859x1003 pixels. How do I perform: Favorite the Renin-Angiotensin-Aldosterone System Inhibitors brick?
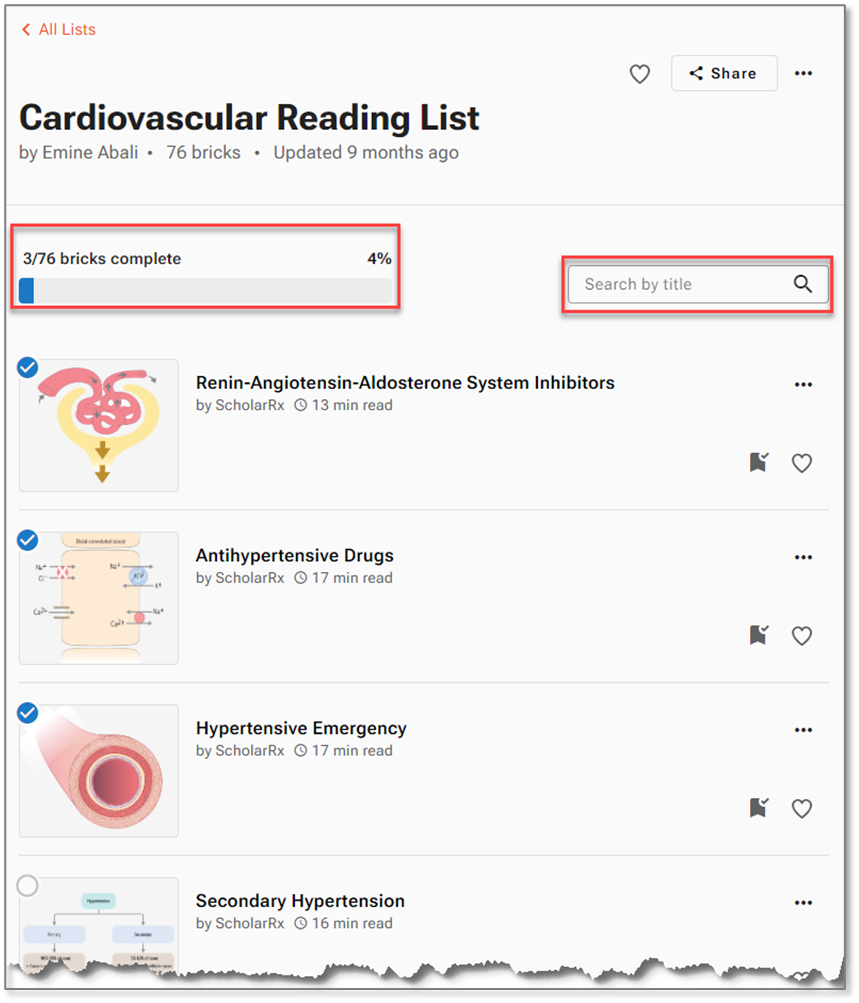pos(802,463)
